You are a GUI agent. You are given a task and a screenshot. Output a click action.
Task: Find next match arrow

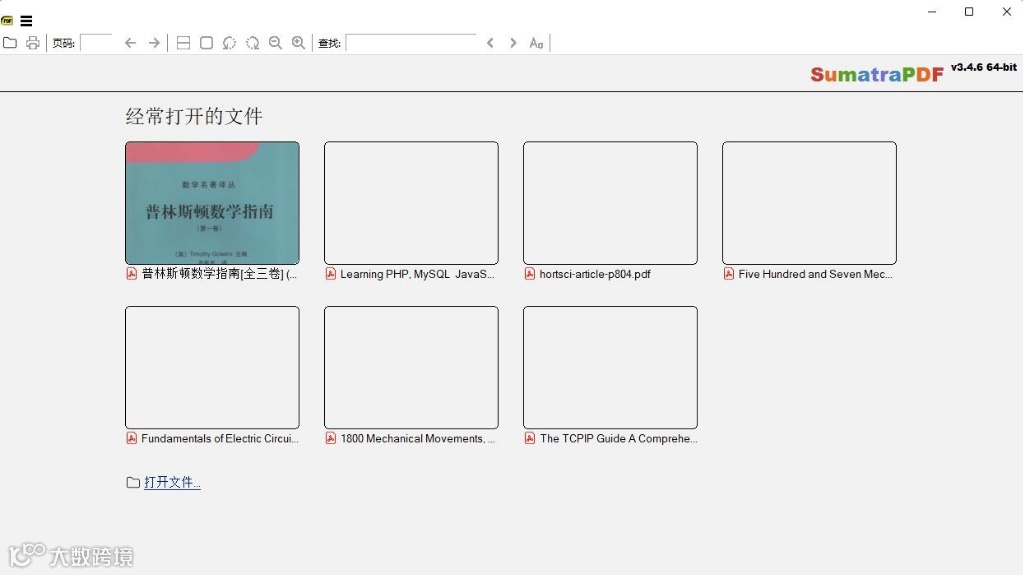[513, 43]
